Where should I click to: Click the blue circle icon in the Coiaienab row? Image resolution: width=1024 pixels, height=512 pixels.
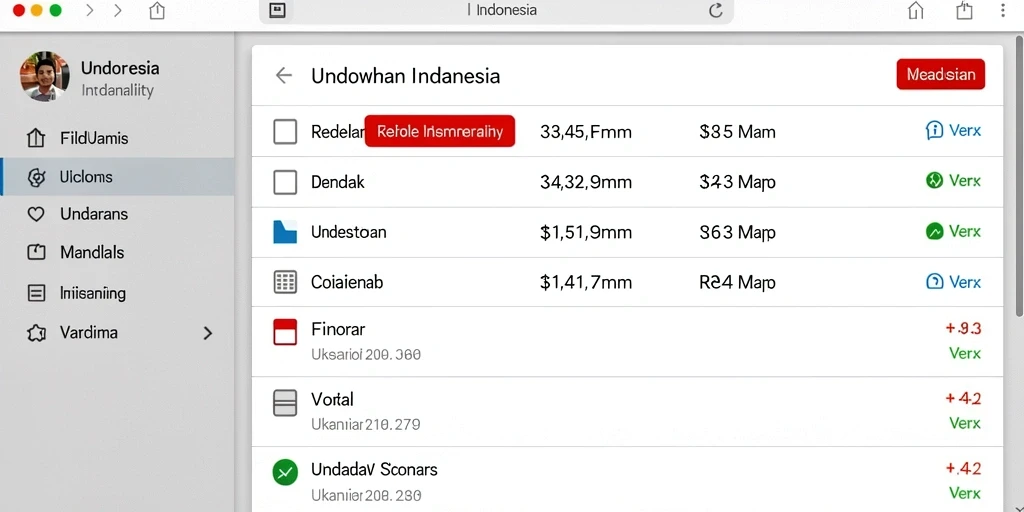pos(935,282)
